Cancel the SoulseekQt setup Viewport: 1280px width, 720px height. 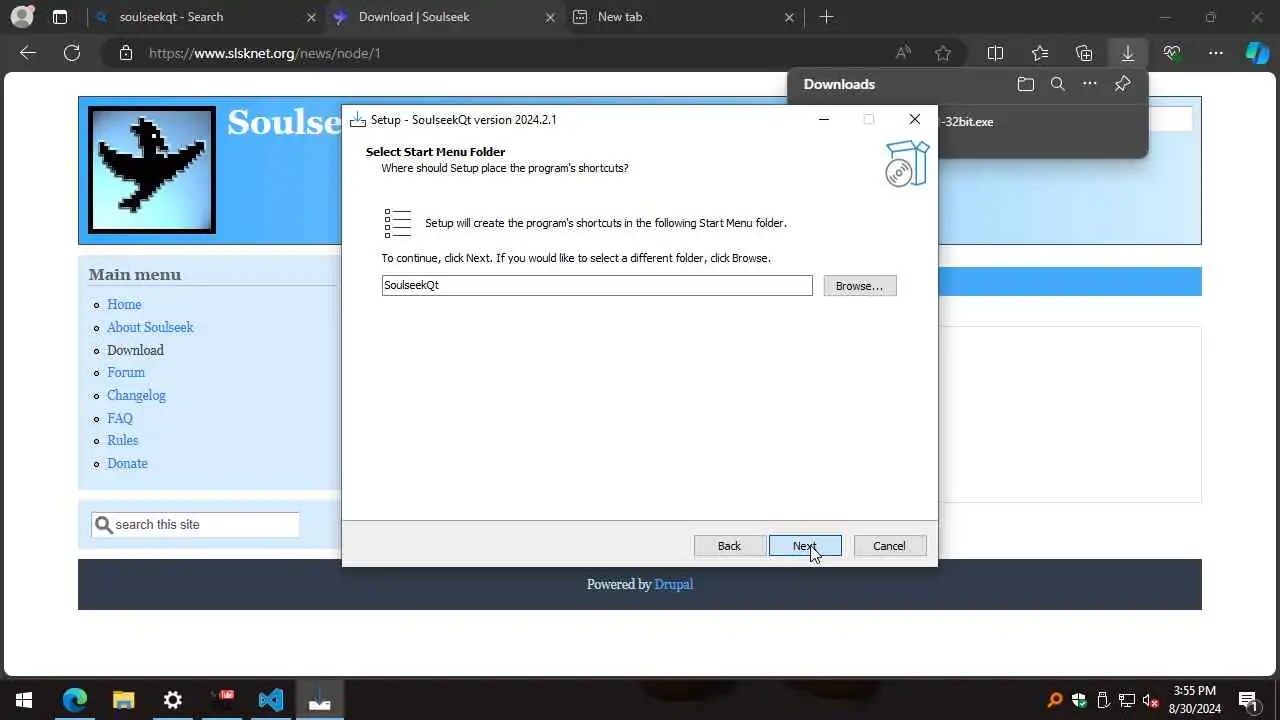[889, 546]
